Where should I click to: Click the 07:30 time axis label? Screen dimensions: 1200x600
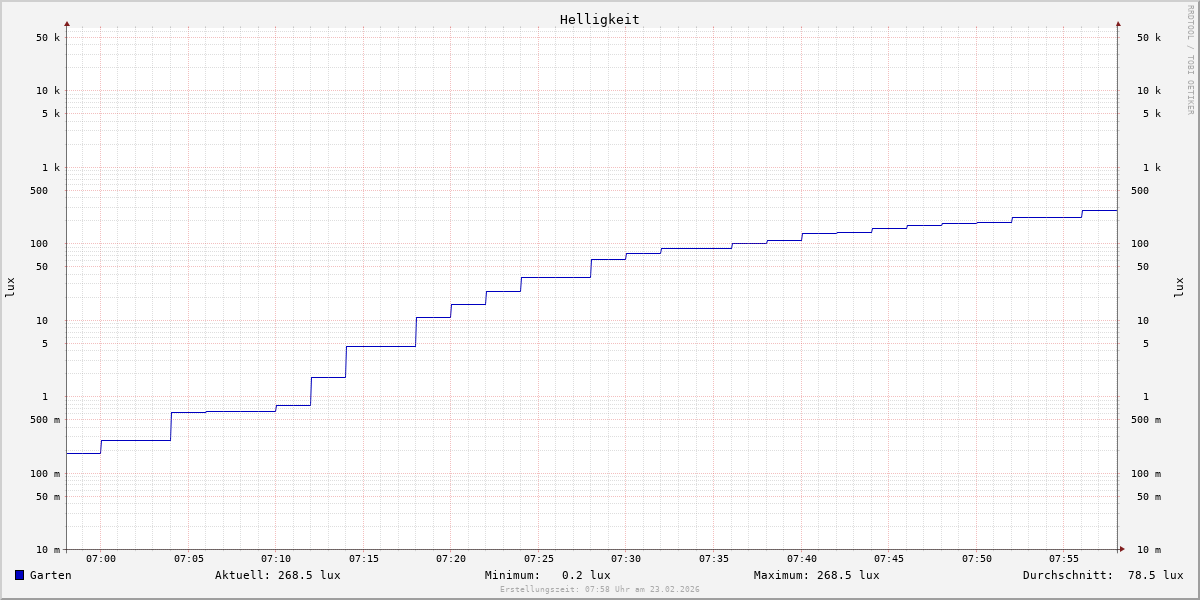pos(626,559)
